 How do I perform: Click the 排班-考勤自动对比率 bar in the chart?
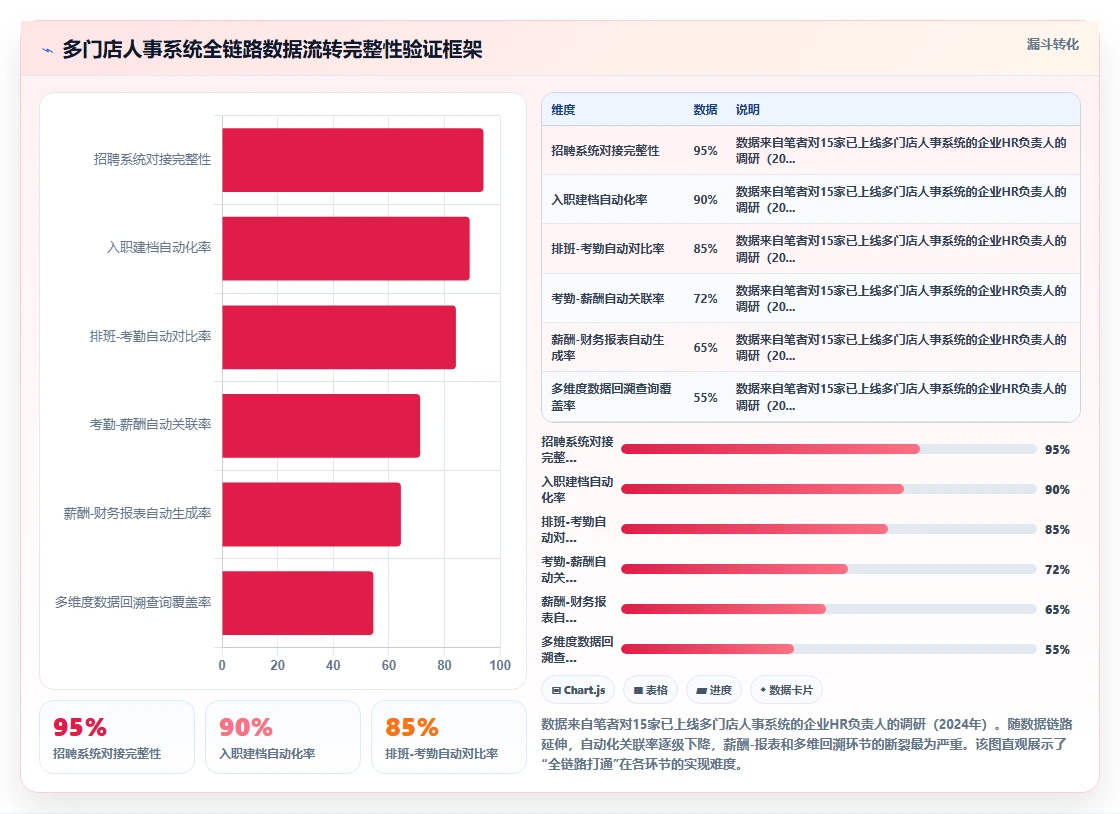click(339, 337)
